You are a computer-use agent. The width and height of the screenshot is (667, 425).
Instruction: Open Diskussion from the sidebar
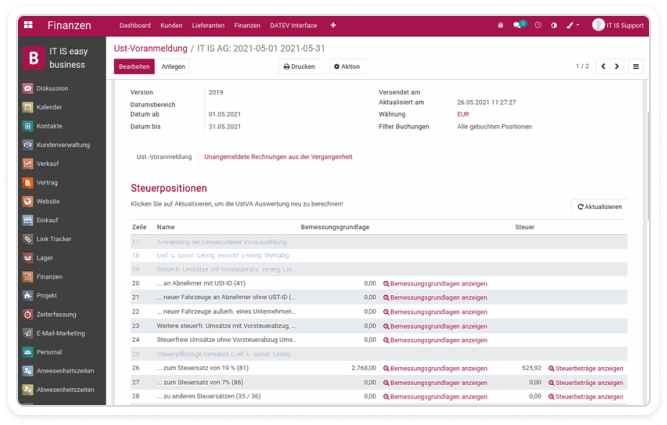(x=51, y=89)
